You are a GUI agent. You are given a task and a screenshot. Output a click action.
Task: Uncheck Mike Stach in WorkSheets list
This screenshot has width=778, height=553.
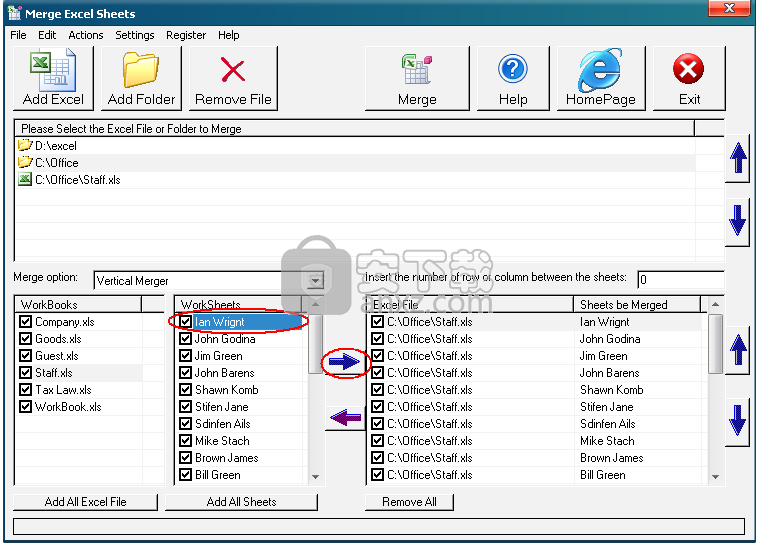click(x=185, y=440)
